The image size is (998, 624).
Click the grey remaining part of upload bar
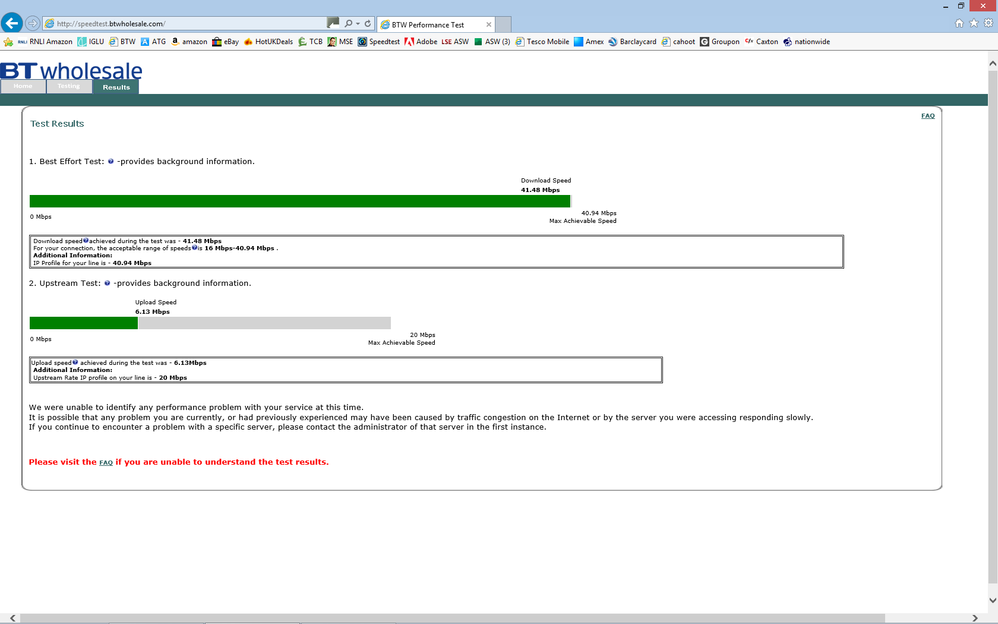click(x=265, y=323)
